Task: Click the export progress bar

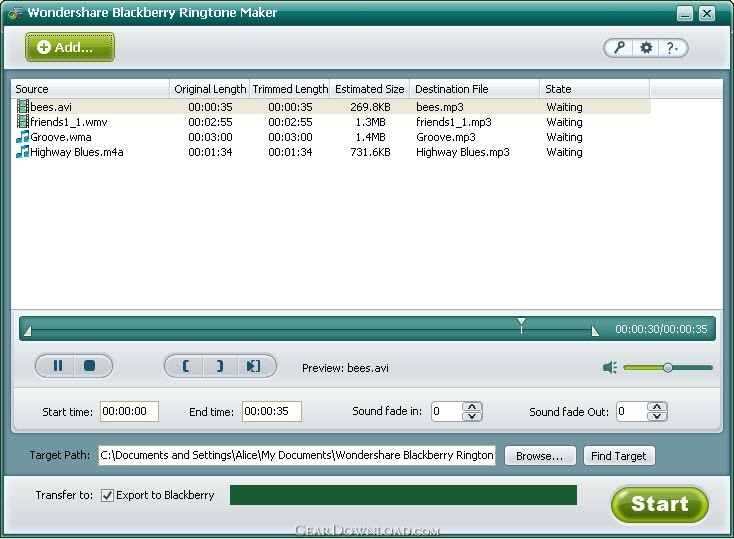Action: (x=403, y=495)
